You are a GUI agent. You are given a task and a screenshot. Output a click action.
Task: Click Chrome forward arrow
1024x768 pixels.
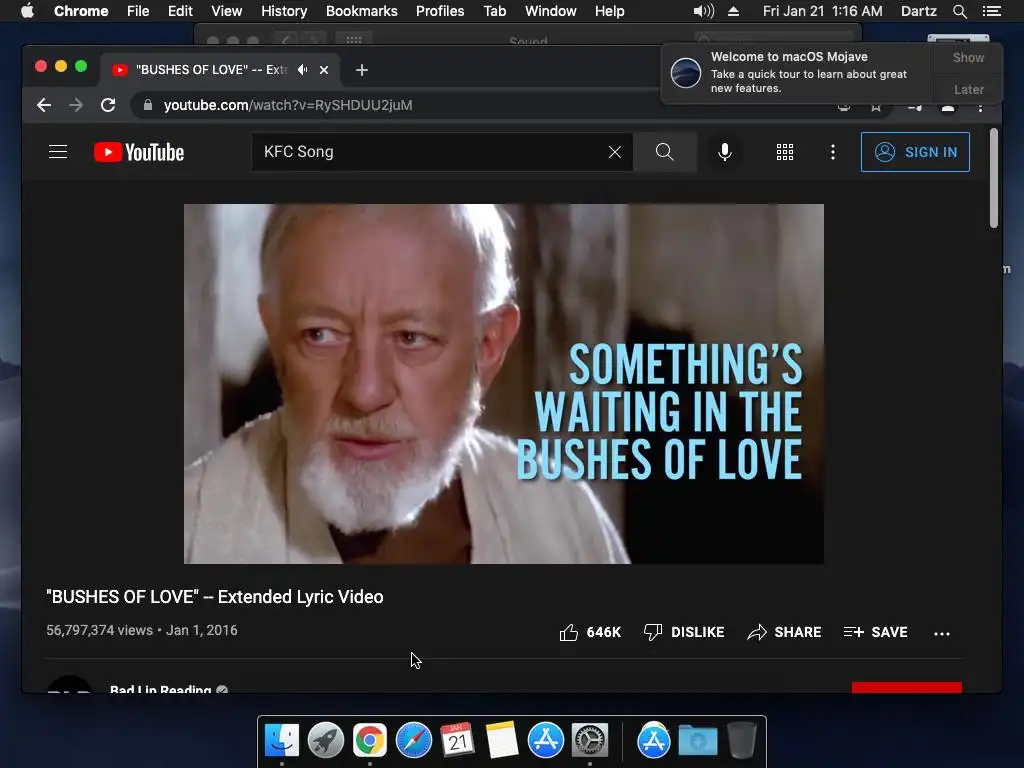[x=76, y=105]
